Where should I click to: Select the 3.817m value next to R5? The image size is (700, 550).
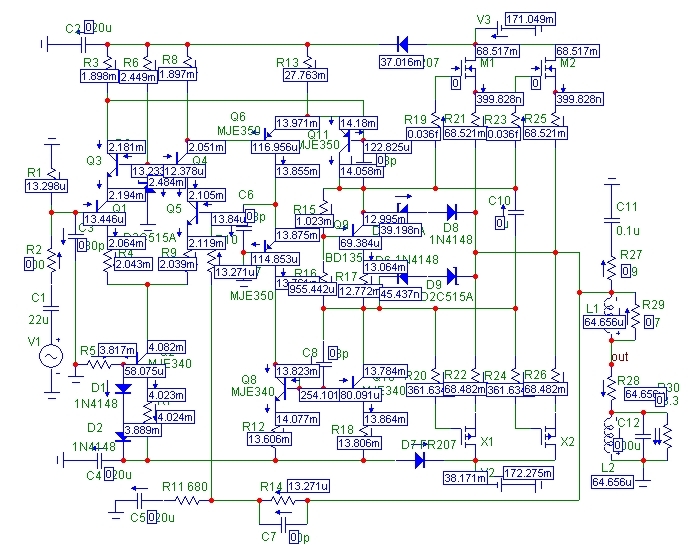point(117,350)
